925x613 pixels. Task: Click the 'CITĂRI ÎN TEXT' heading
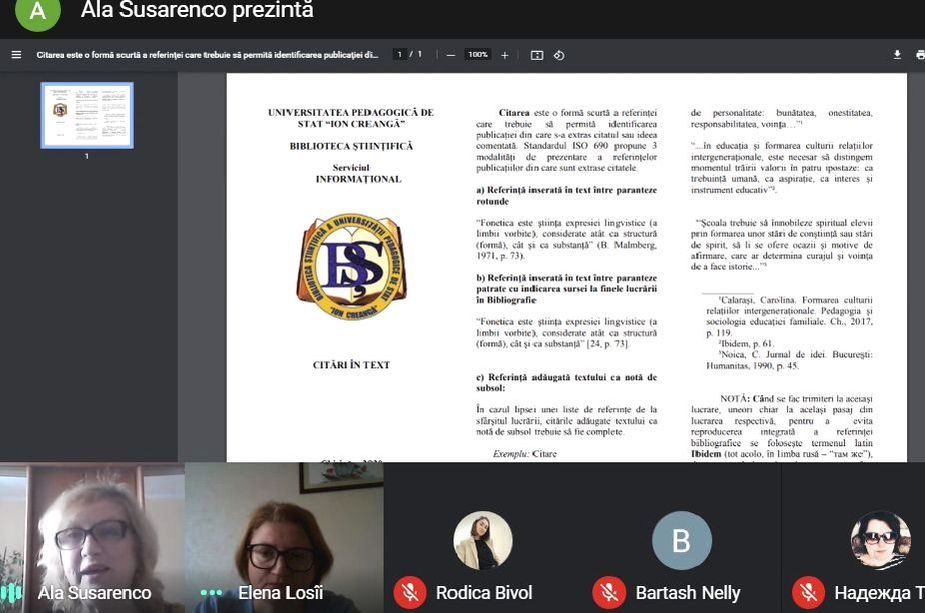352,365
